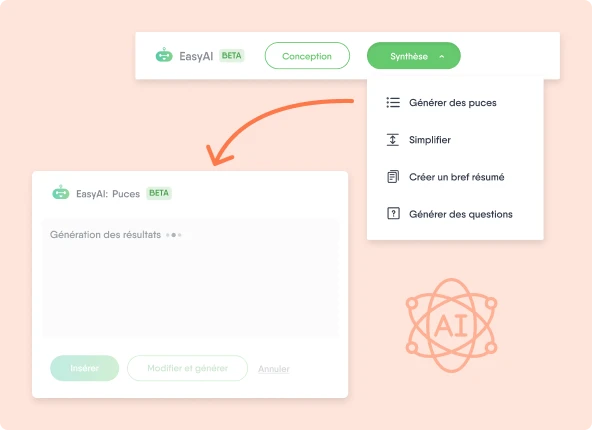This screenshot has width=592, height=430.
Task: Click the EasyAI robot icon in toolbar
Action: 164,55
